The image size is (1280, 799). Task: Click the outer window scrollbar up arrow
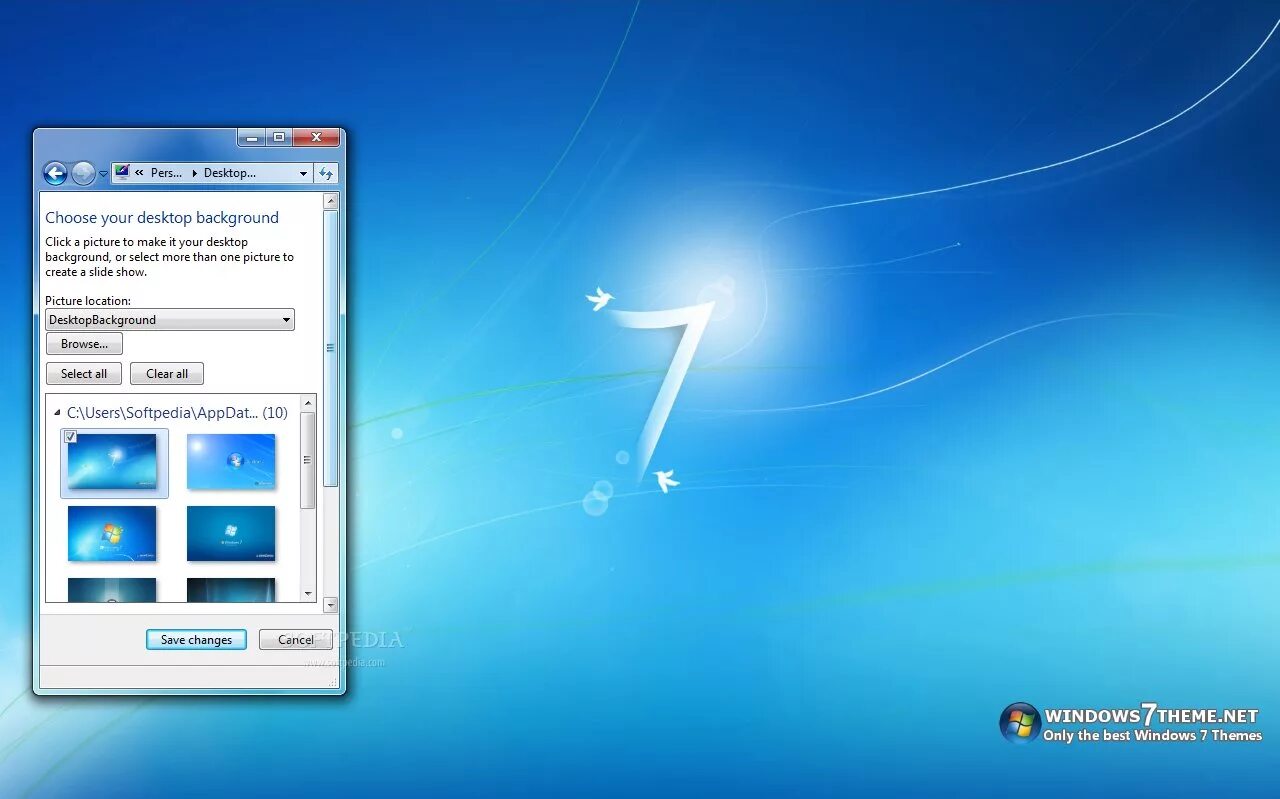pyautogui.click(x=331, y=202)
